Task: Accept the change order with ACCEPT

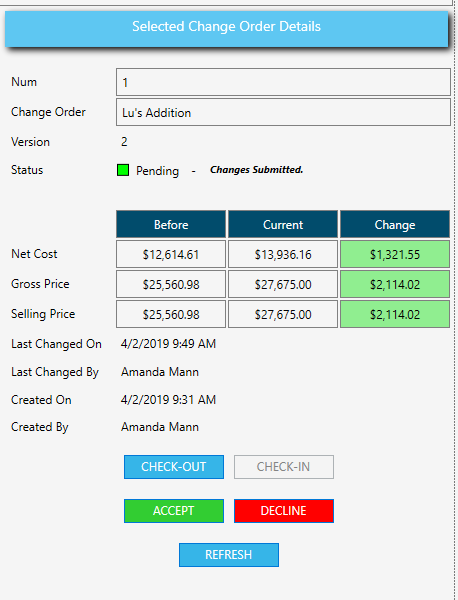Action: point(174,511)
